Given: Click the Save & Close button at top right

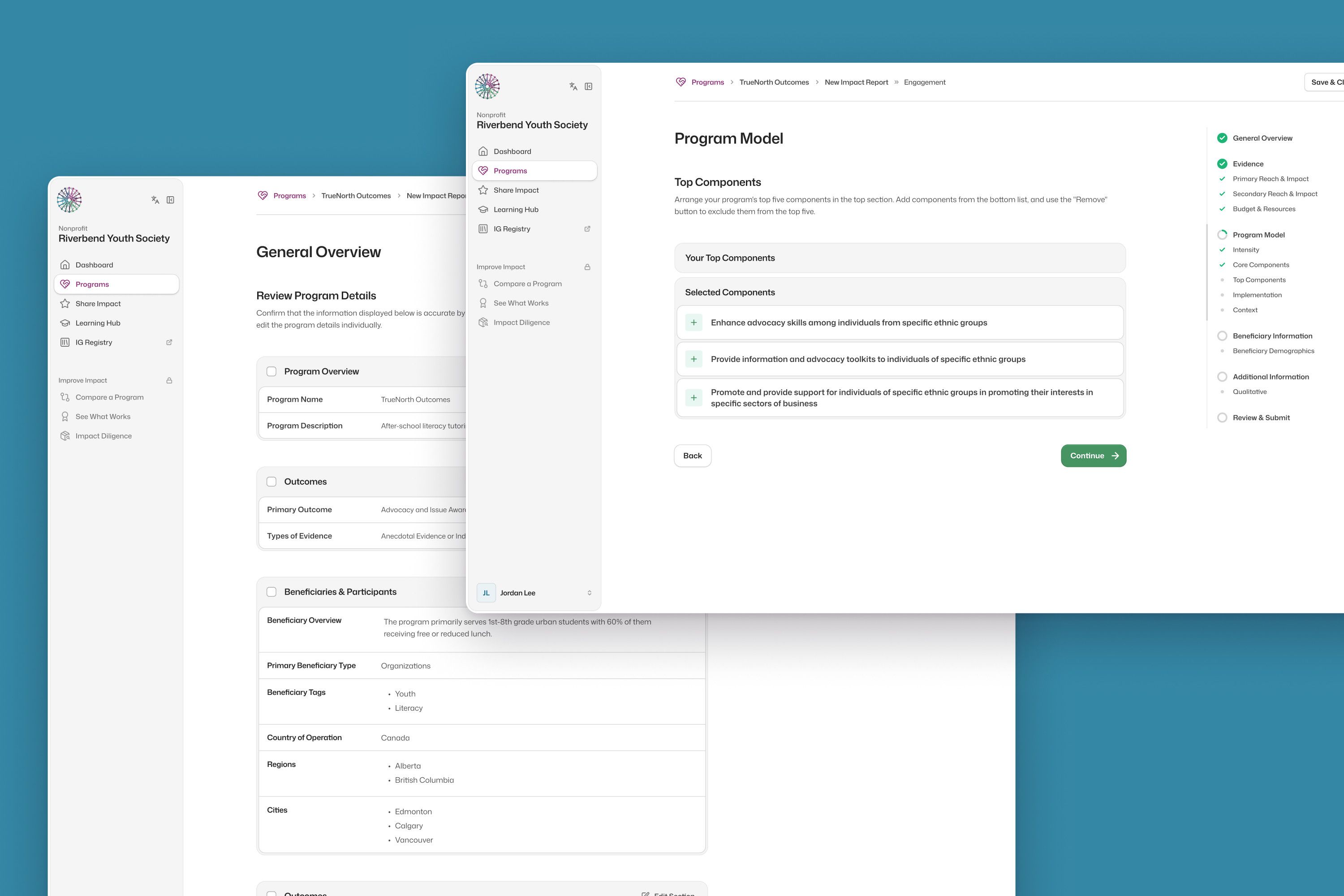Looking at the screenshot, I should (1325, 82).
